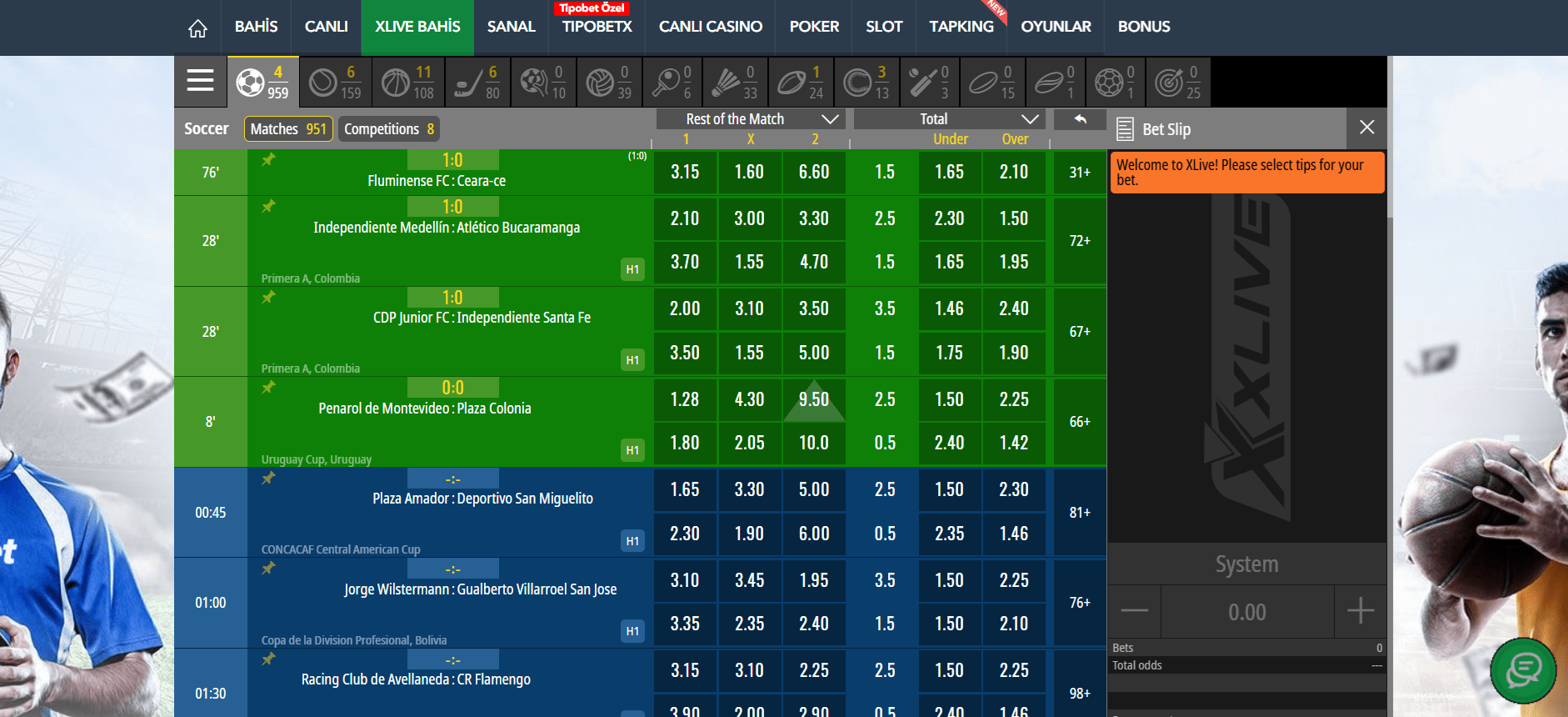Open the Competitions 8 tab

tap(388, 129)
